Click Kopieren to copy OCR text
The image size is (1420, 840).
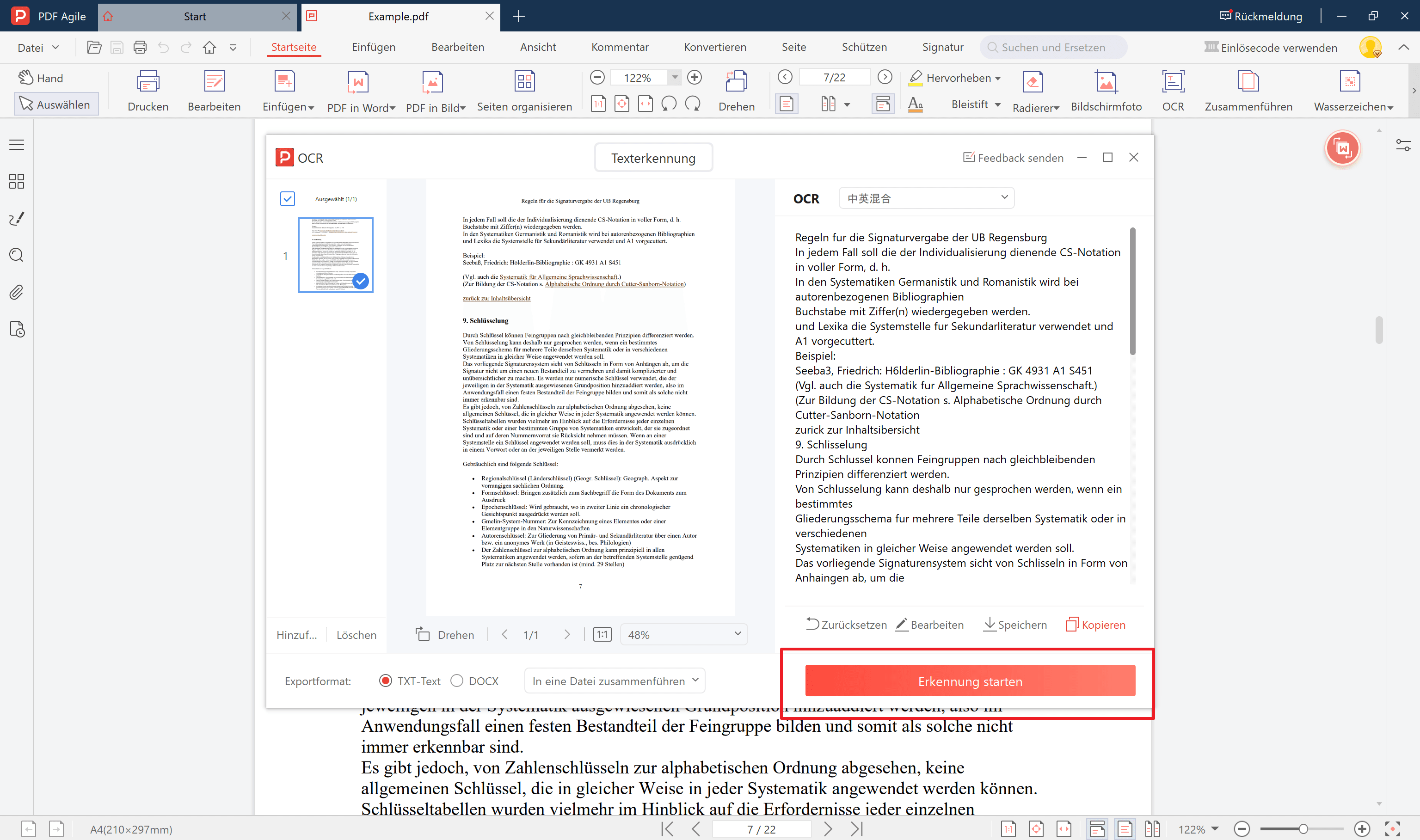[1096, 625]
